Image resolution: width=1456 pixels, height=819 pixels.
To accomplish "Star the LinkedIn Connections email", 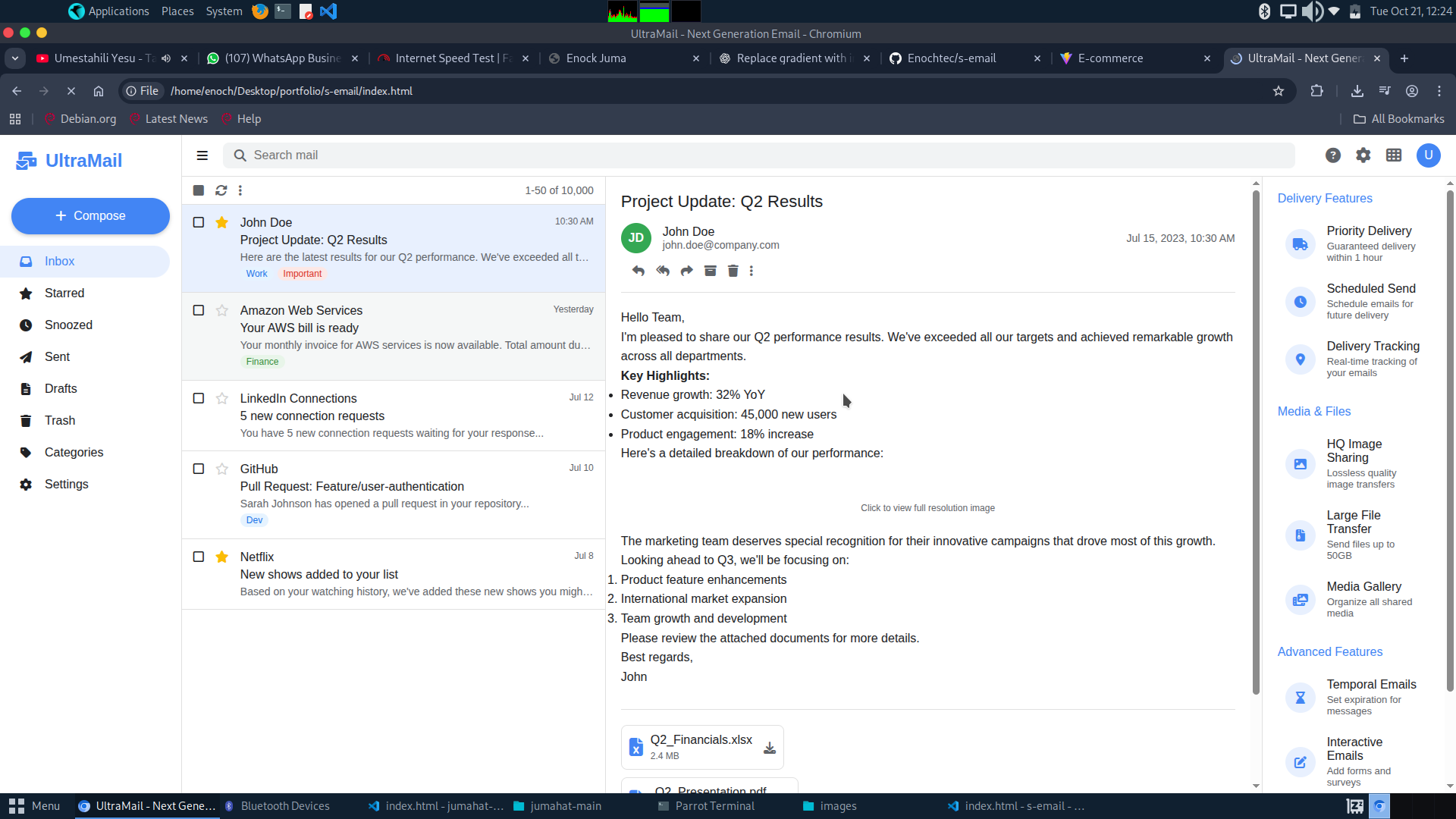I will (221, 398).
